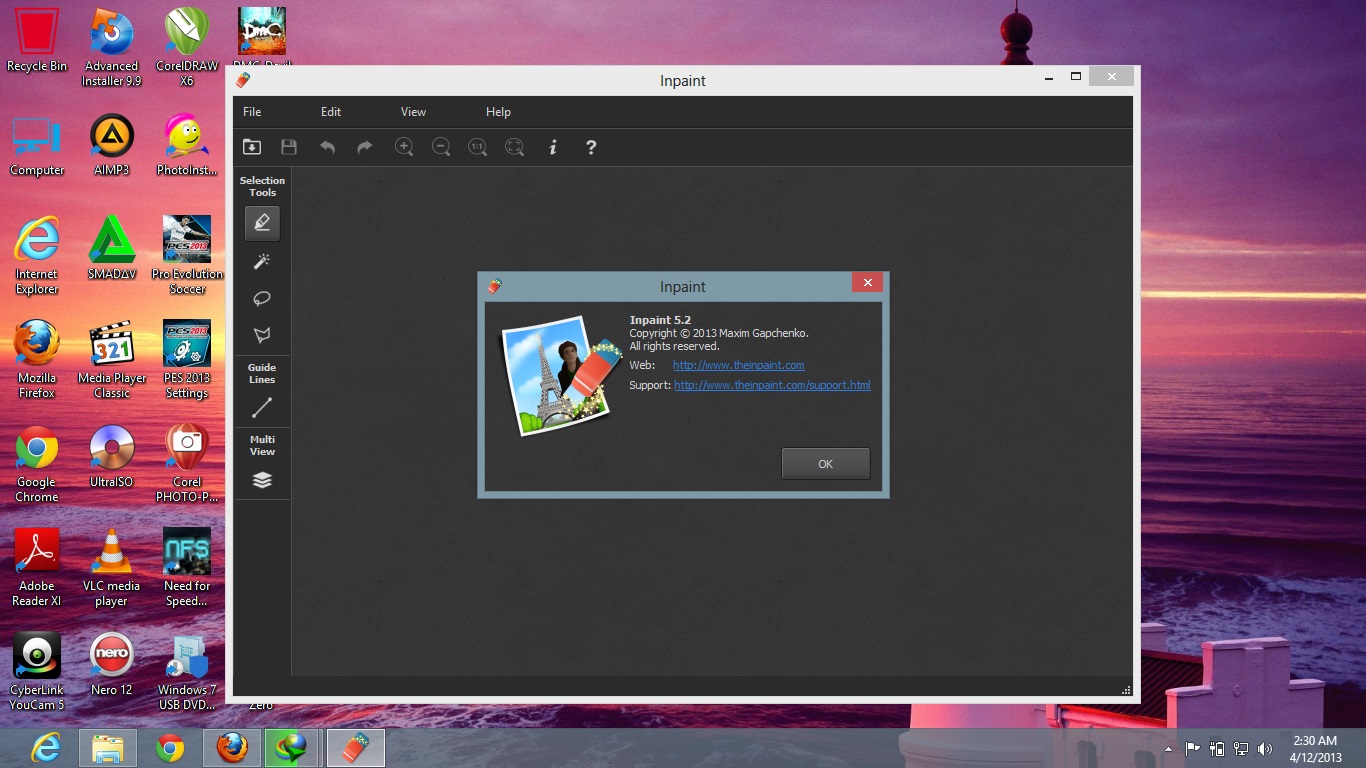Click the Zoom out magnifier icon
The width and height of the screenshot is (1366, 768).
[441, 147]
